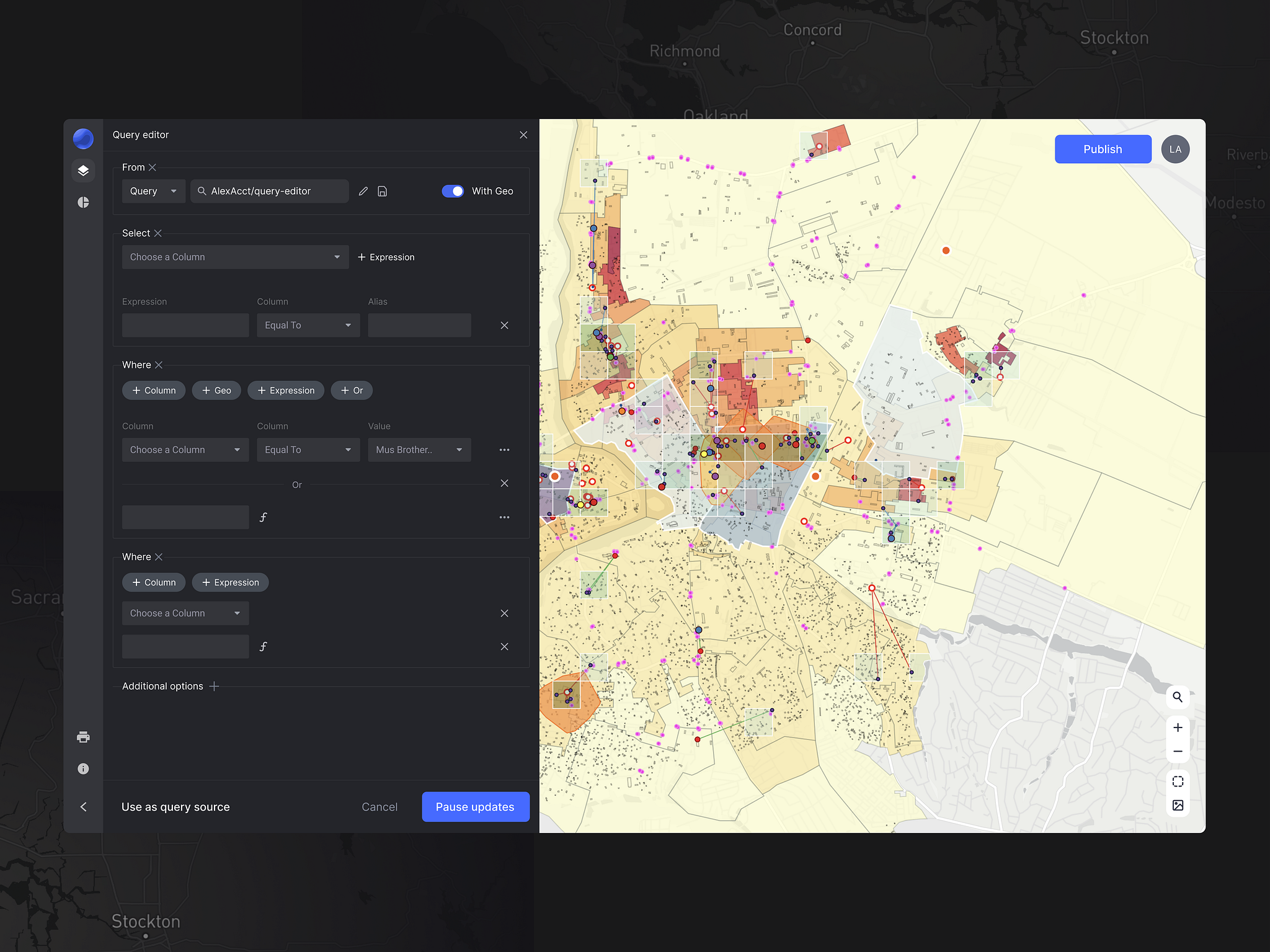Disable the Where clause by clicking its X
The image size is (1270, 952).
(x=159, y=365)
